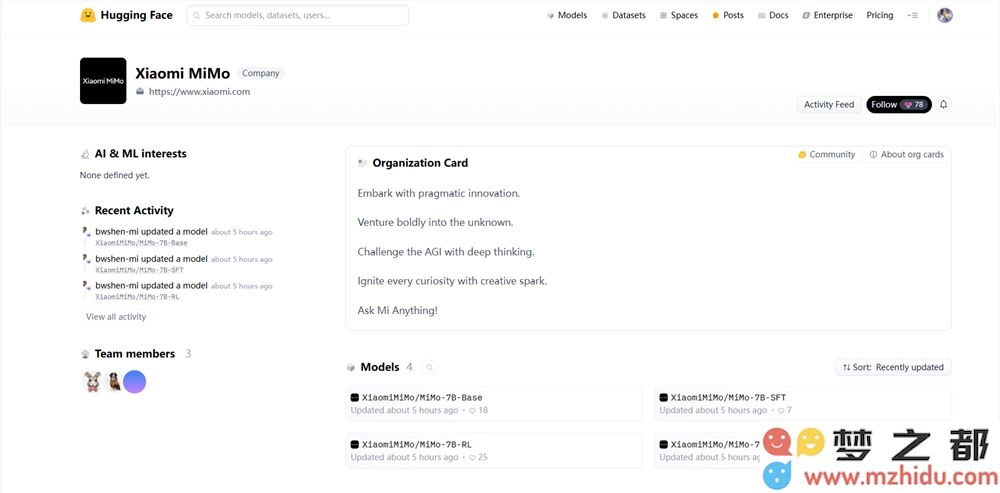
Task: Open the Datasets navigation tab
Action: (624, 15)
